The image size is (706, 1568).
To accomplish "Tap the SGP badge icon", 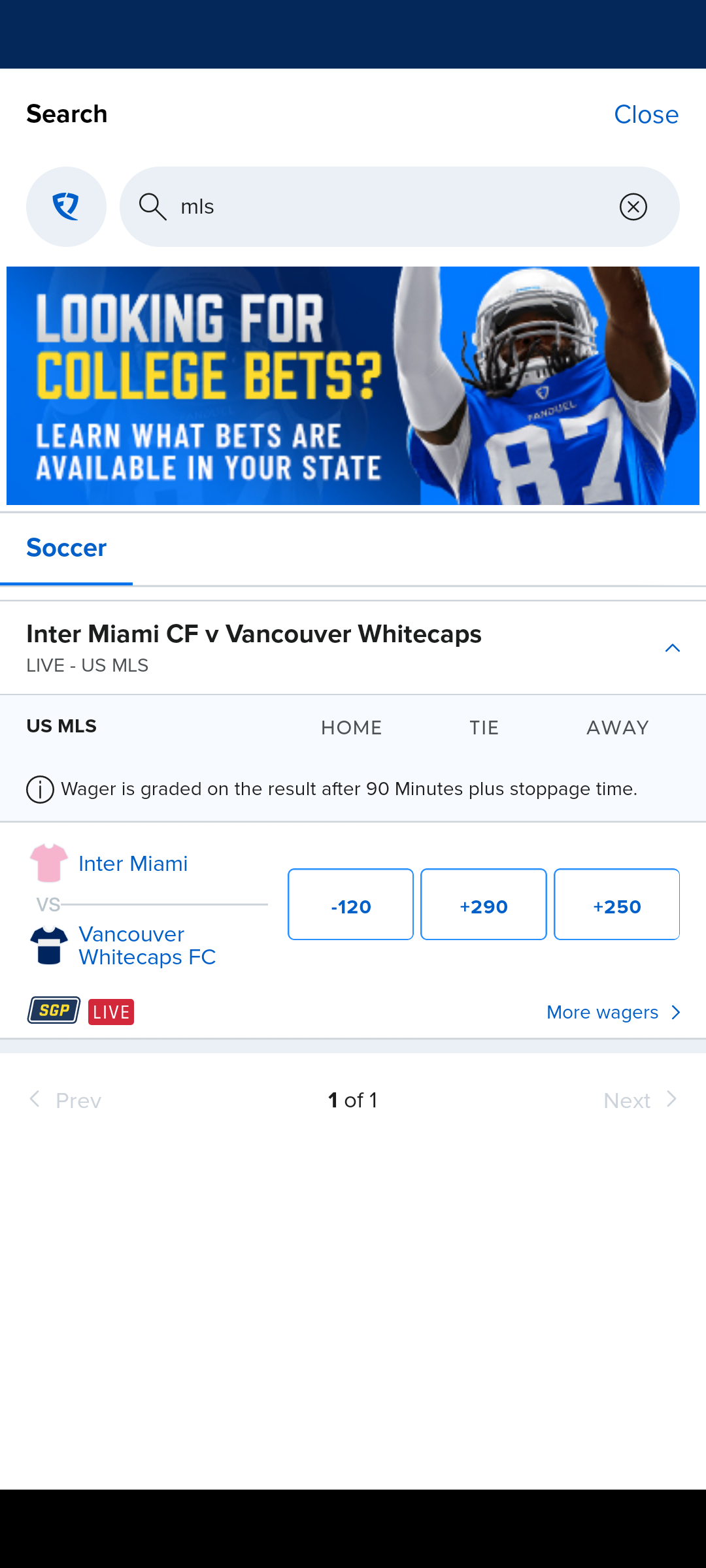I will coord(54,1011).
